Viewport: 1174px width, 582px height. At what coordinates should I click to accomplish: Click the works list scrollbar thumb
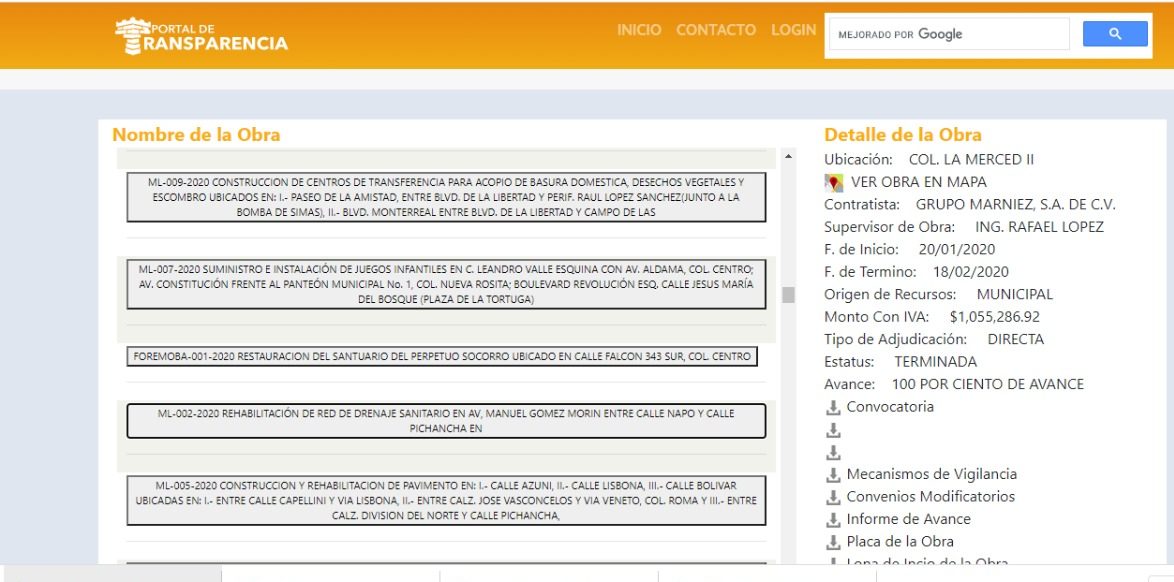point(788,294)
